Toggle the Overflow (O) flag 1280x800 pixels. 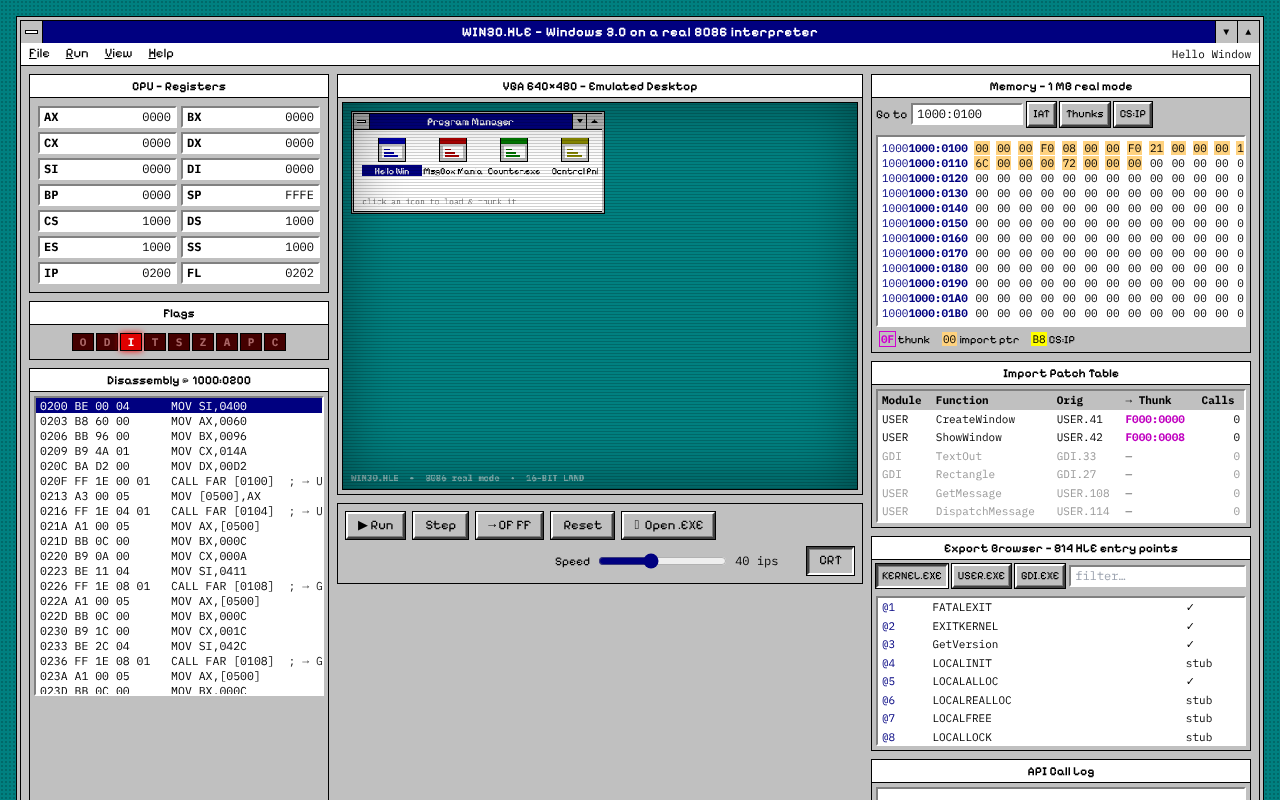pyautogui.click(x=83, y=342)
